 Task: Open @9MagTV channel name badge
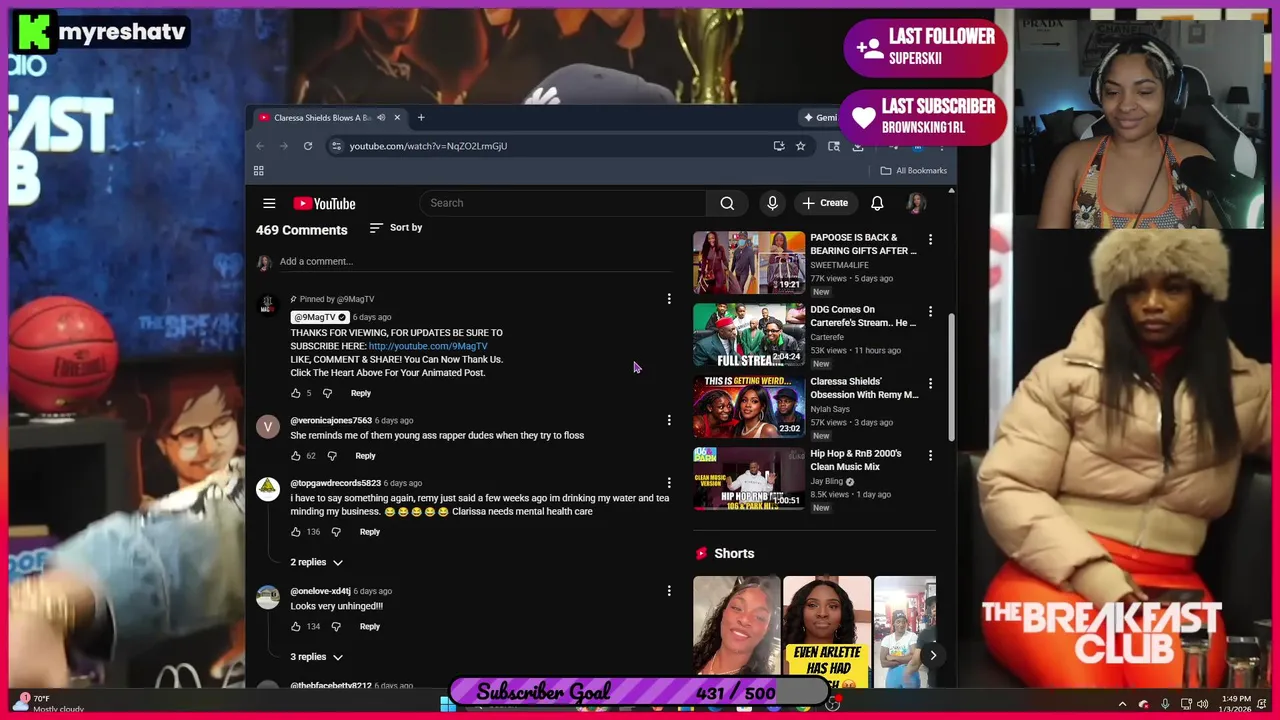319,317
